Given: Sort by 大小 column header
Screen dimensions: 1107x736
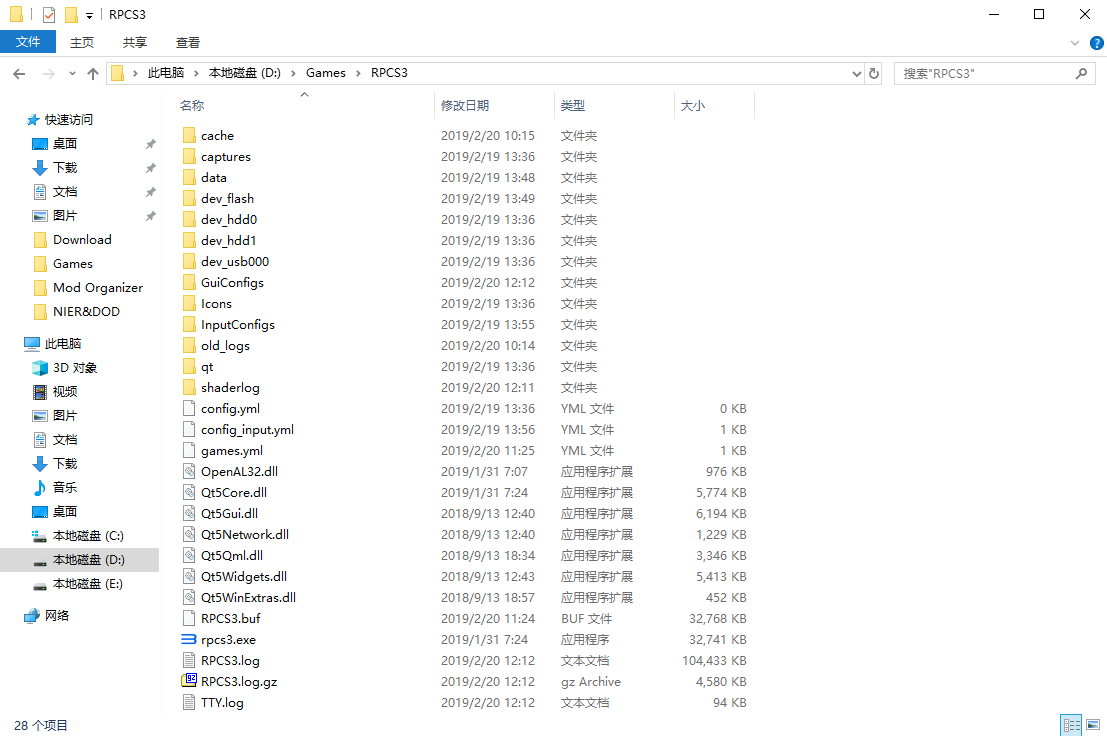Looking at the screenshot, I should [693, 106].
